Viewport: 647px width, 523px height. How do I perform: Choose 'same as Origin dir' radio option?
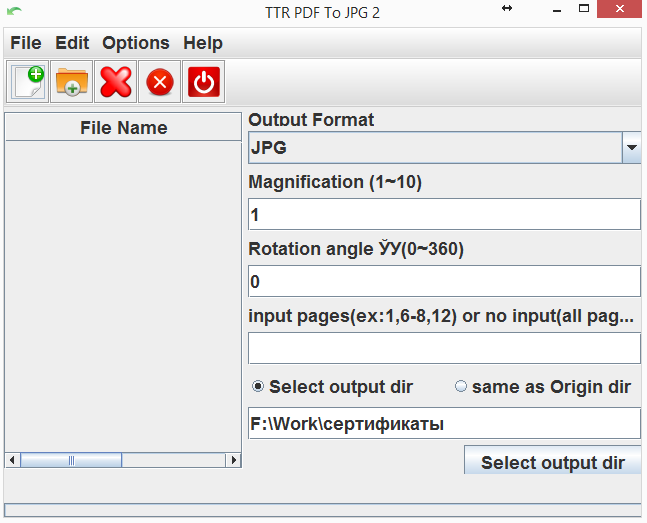(461, 387)
